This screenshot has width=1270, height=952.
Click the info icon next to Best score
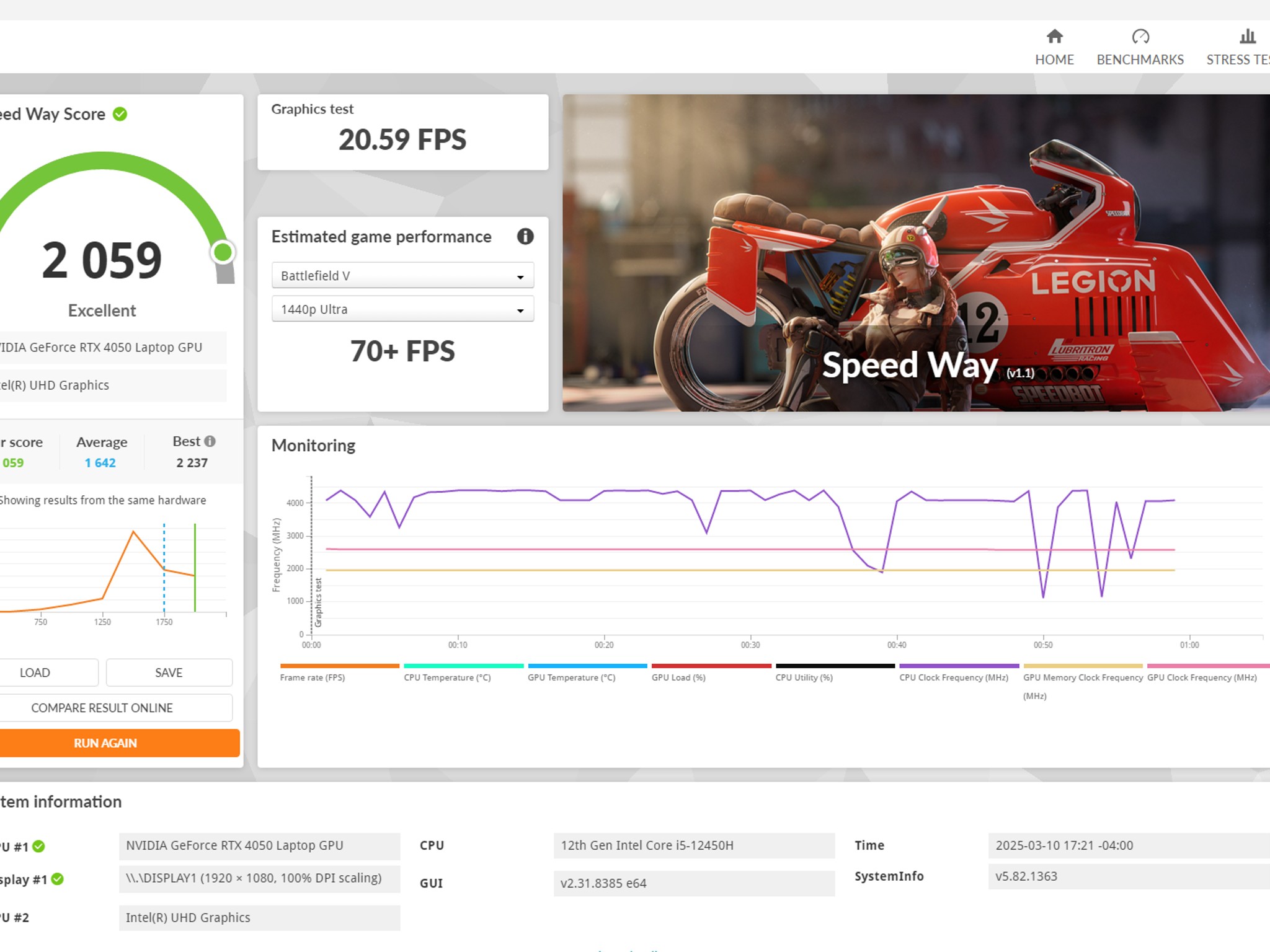pos(210,441)
